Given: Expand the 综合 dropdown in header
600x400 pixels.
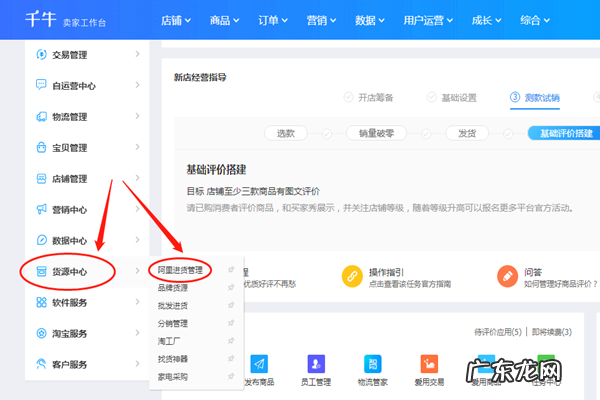Looking at the screenshot, I should click(x=535, y=20).
